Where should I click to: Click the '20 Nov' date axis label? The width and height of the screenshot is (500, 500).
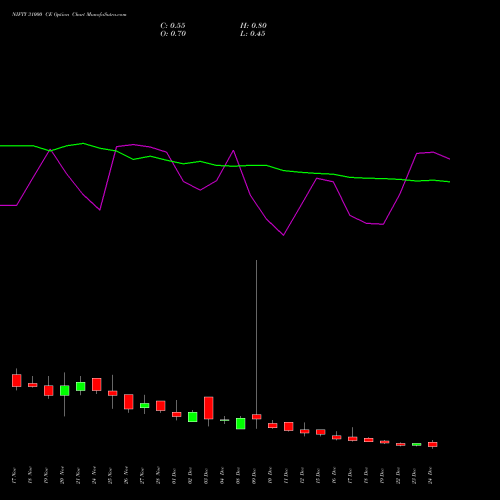(62, 476)
